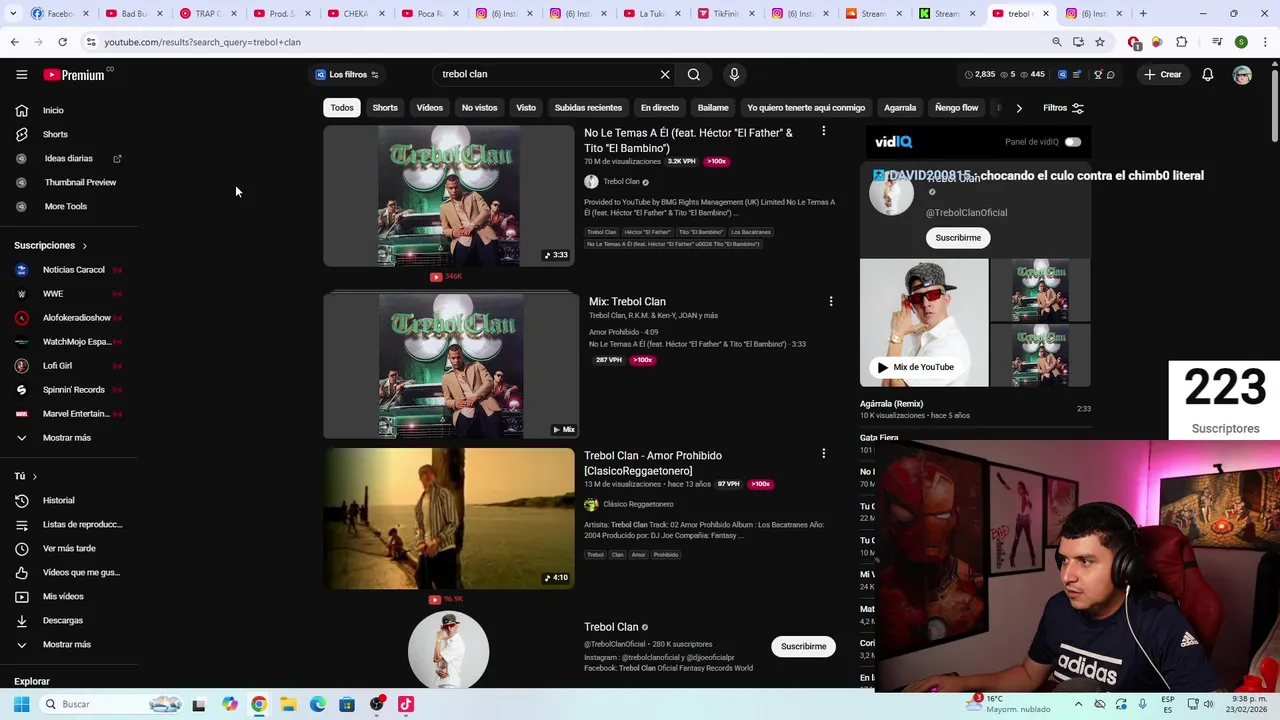The image size is (1280, 720).
Task: Open the Filtros search filter options
Action: 1063,108
